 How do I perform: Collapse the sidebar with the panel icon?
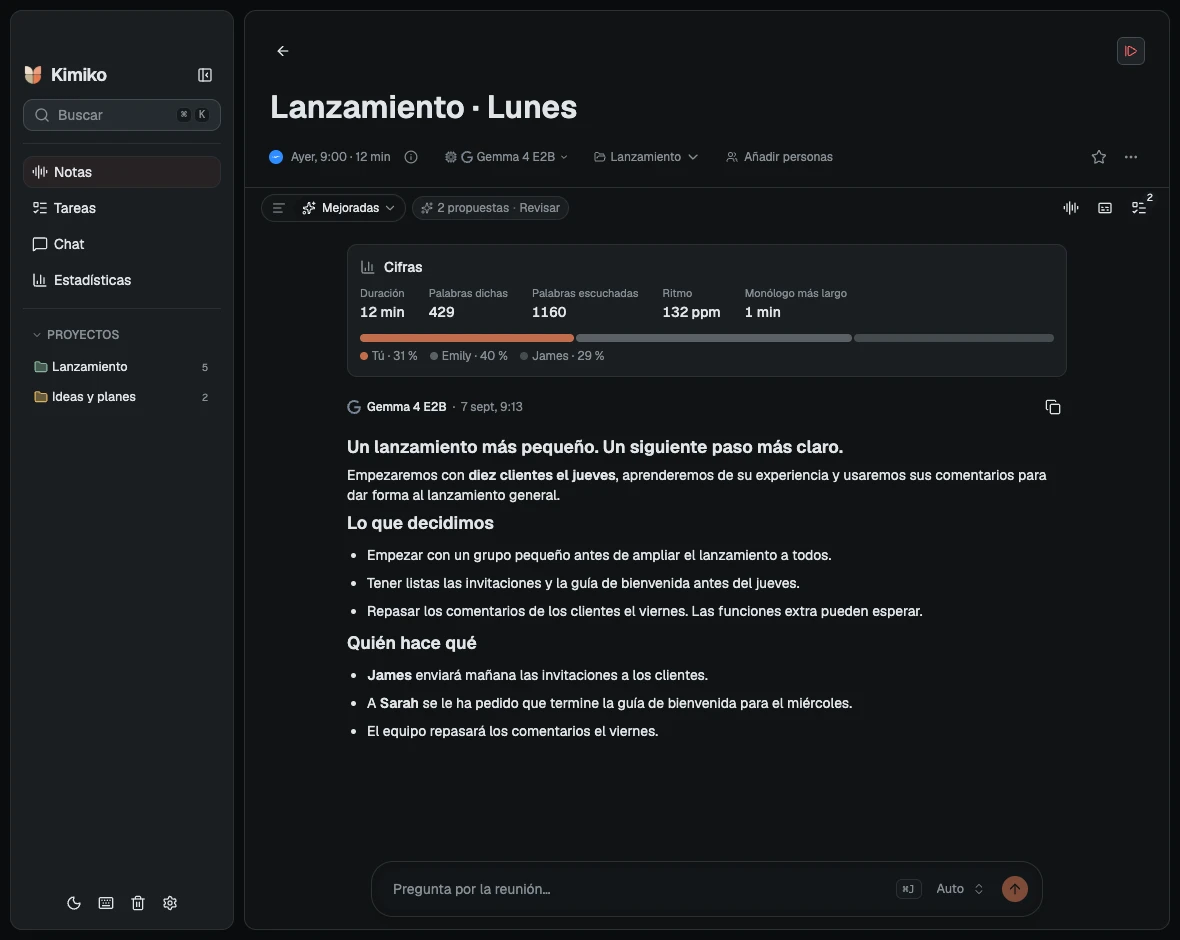point(205,75)
